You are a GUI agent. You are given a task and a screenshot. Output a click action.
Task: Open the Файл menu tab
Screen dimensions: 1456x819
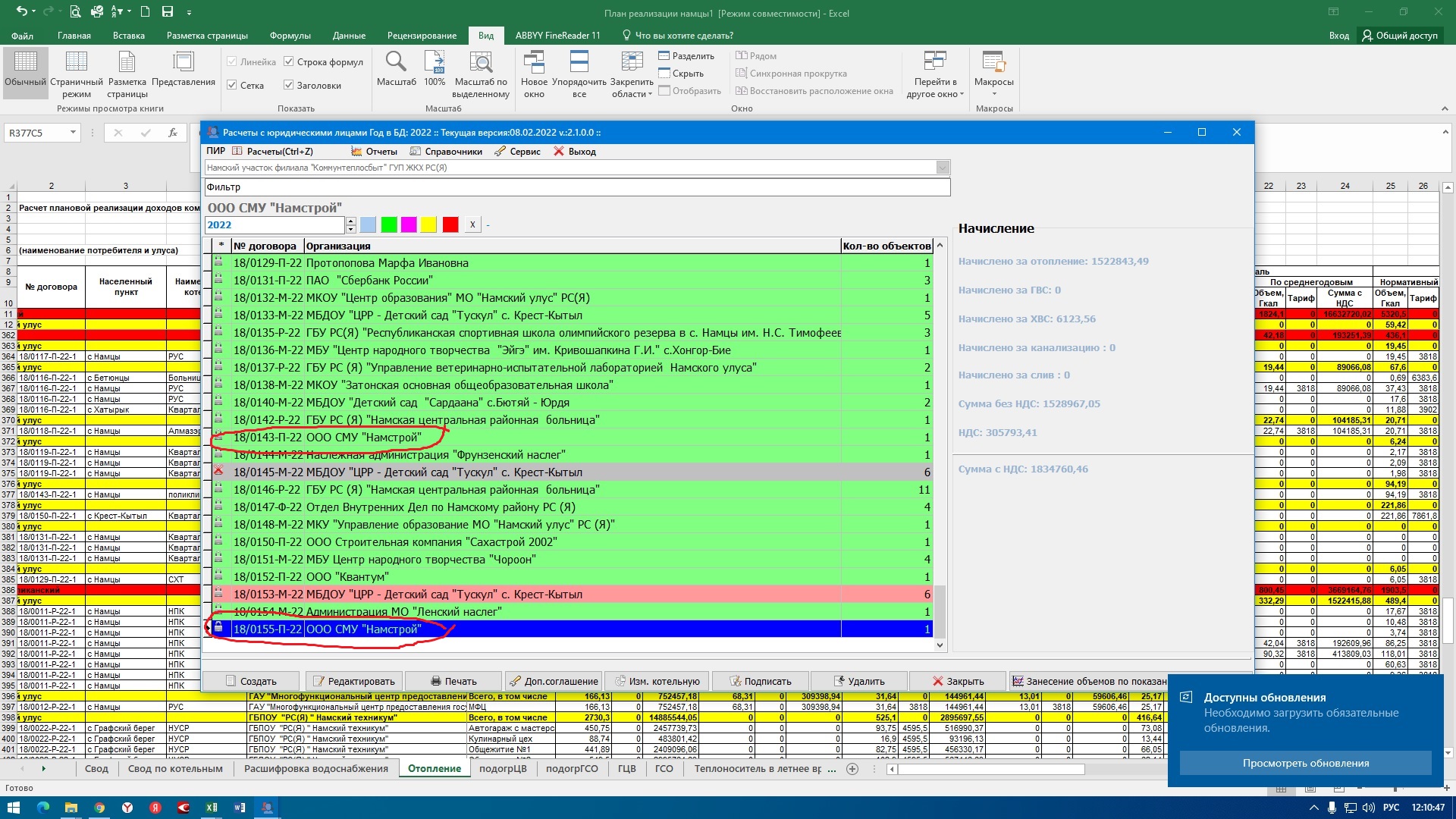(22, 36)
